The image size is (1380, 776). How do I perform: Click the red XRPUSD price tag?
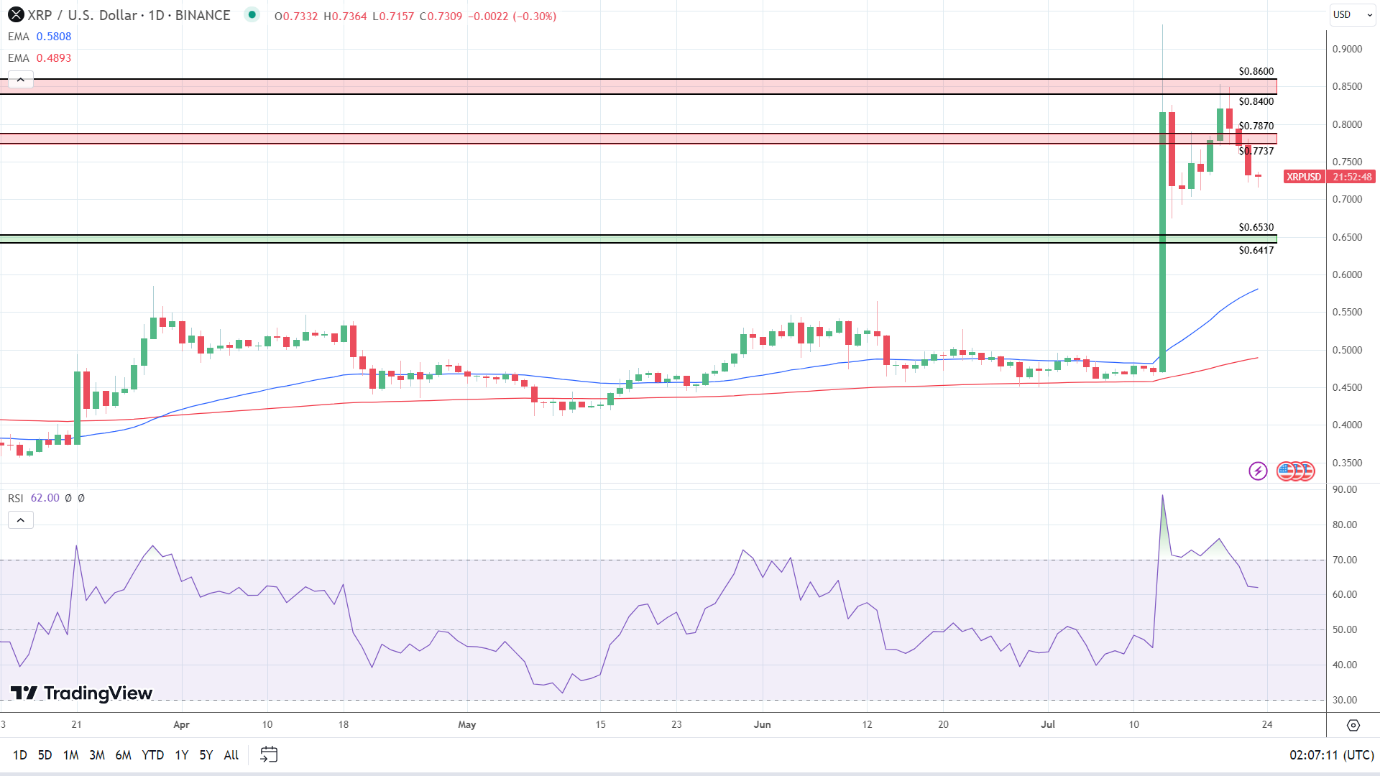pos(1304,177)
